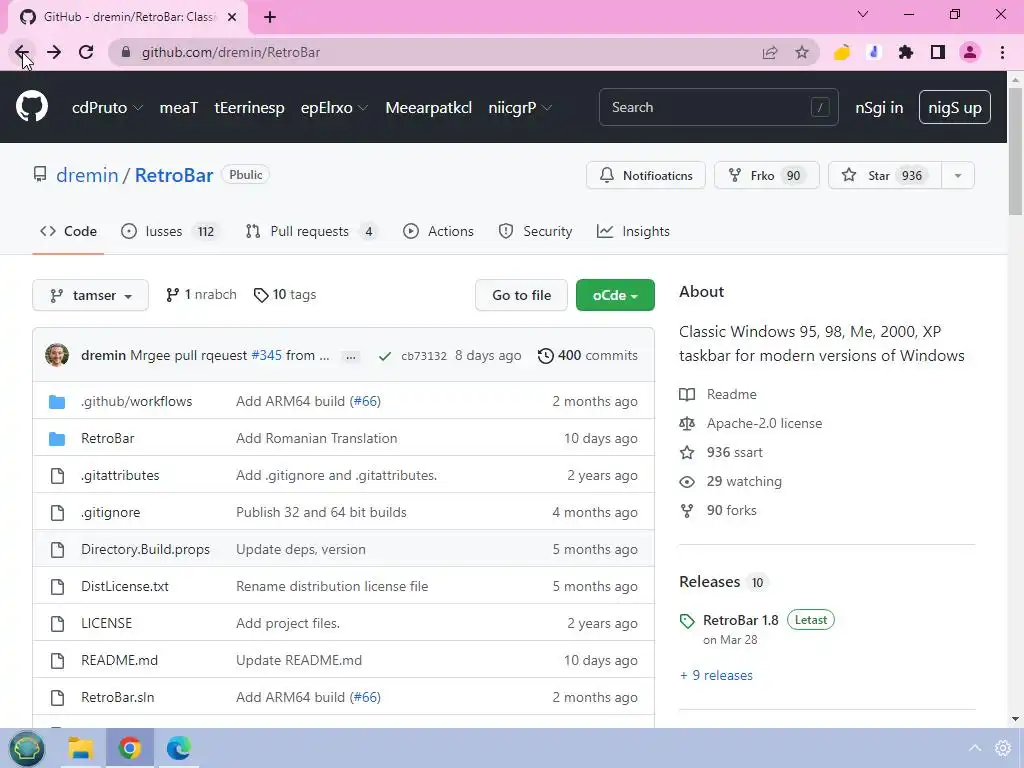Open a new browser tab with the plus icon

(x=270, y=17)
